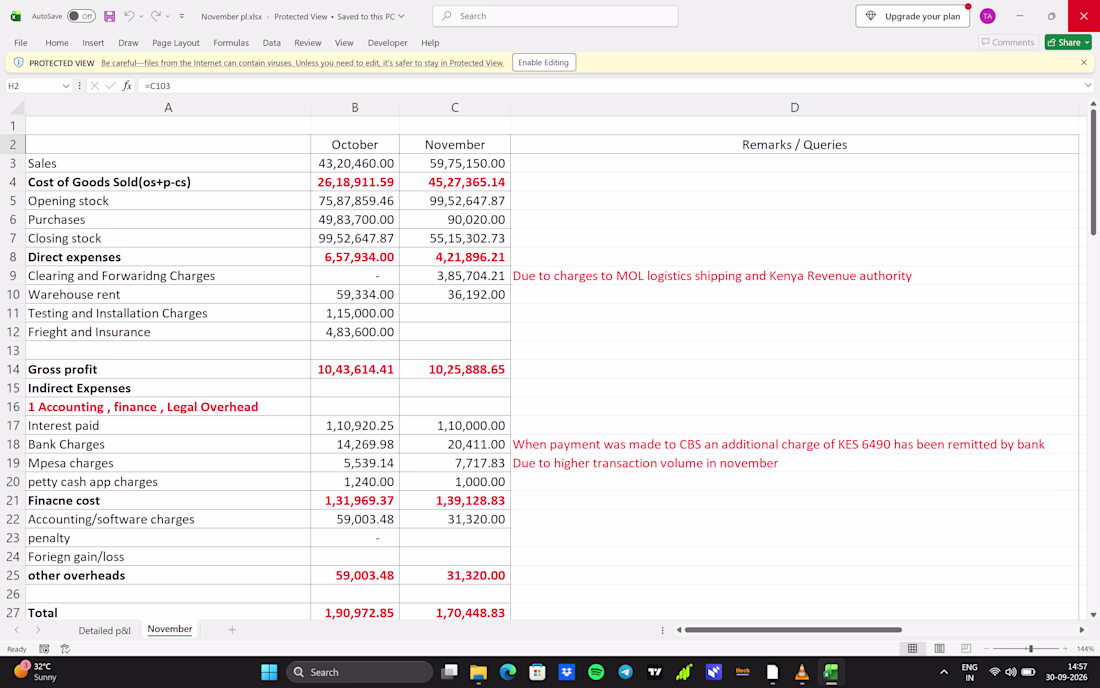
Task: Open the Undo history dropdown arrow
Action: click(x=141, y=16)
